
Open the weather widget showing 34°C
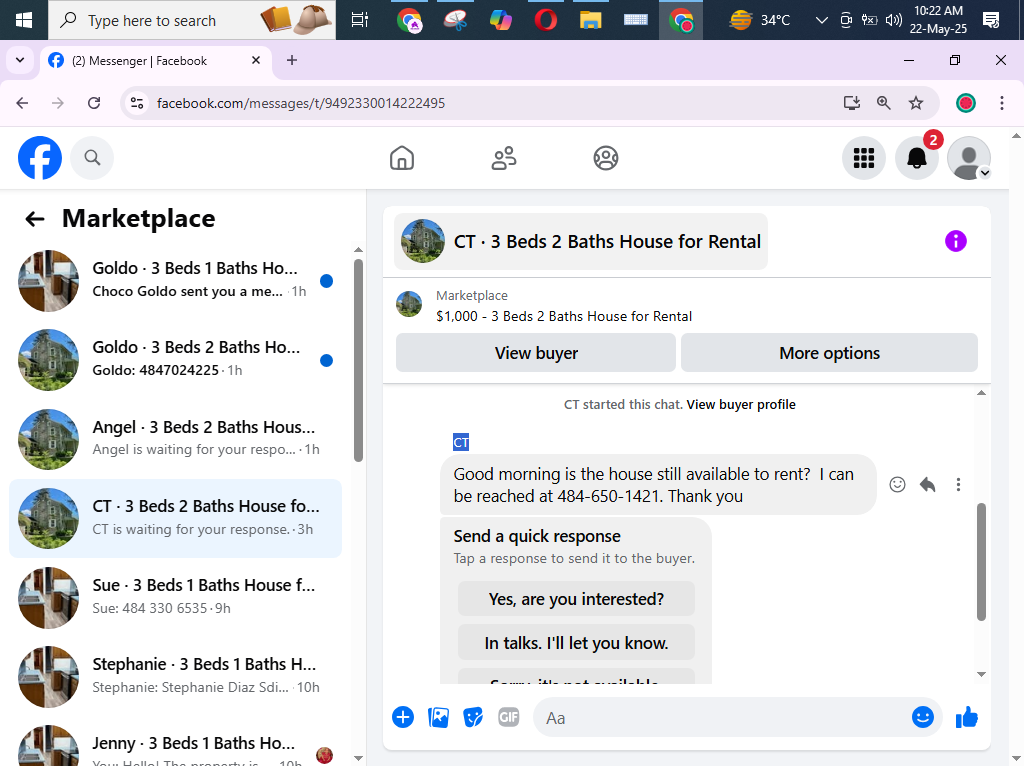(x=760, y=20)
